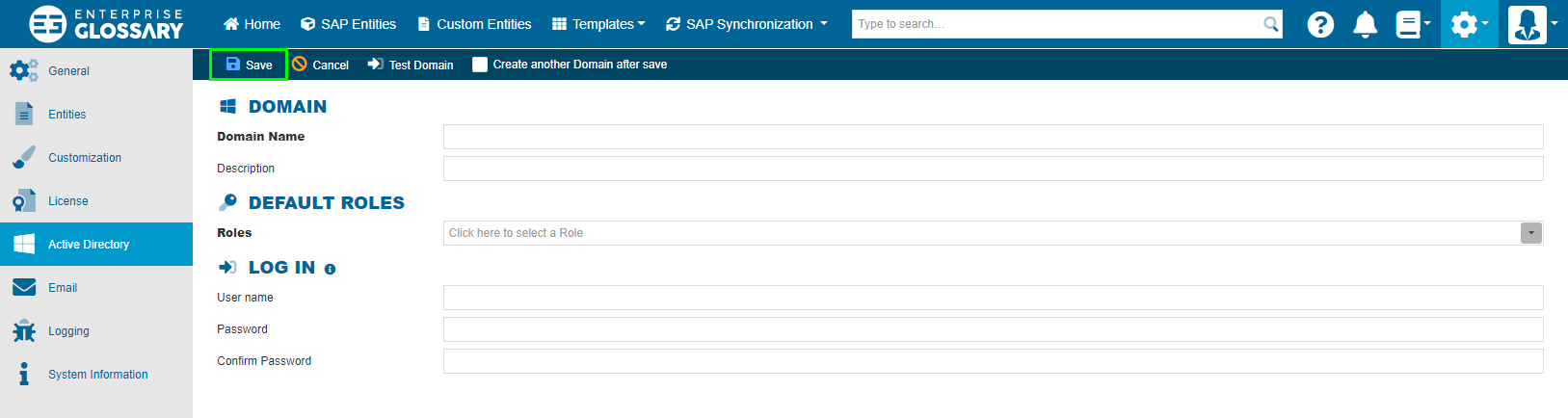Open Custom Entities menu item
Screen dimensions: 1568x418
coord(474,24)
